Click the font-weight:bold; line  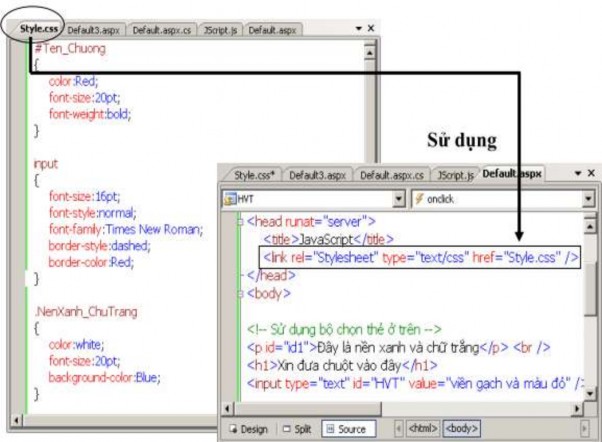click(x=90, y=114)
